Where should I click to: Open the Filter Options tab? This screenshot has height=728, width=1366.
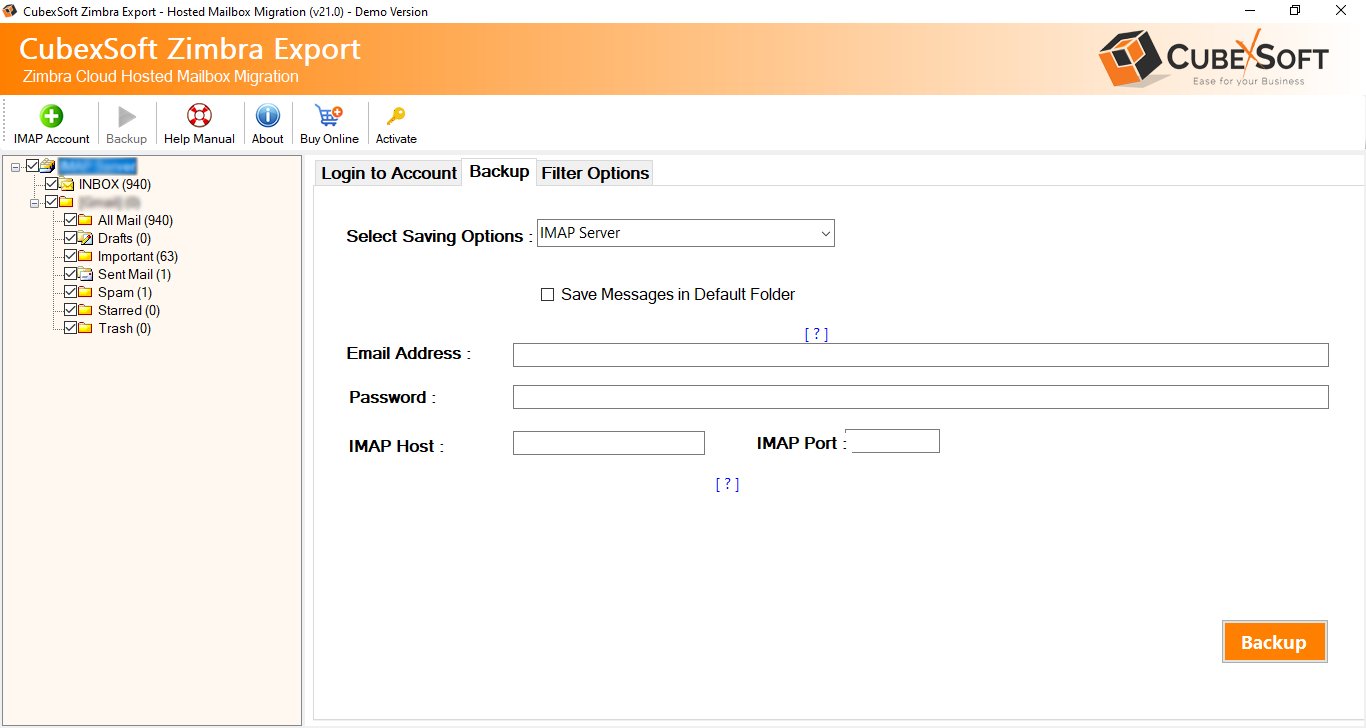click(596, 173)
